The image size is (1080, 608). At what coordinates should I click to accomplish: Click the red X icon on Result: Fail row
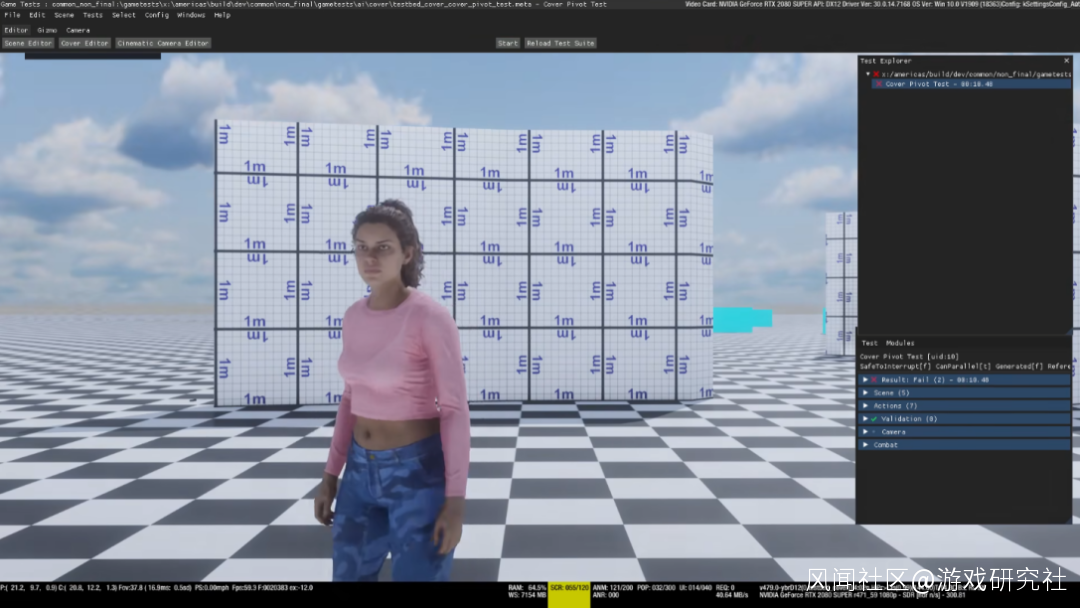point(874,380)
